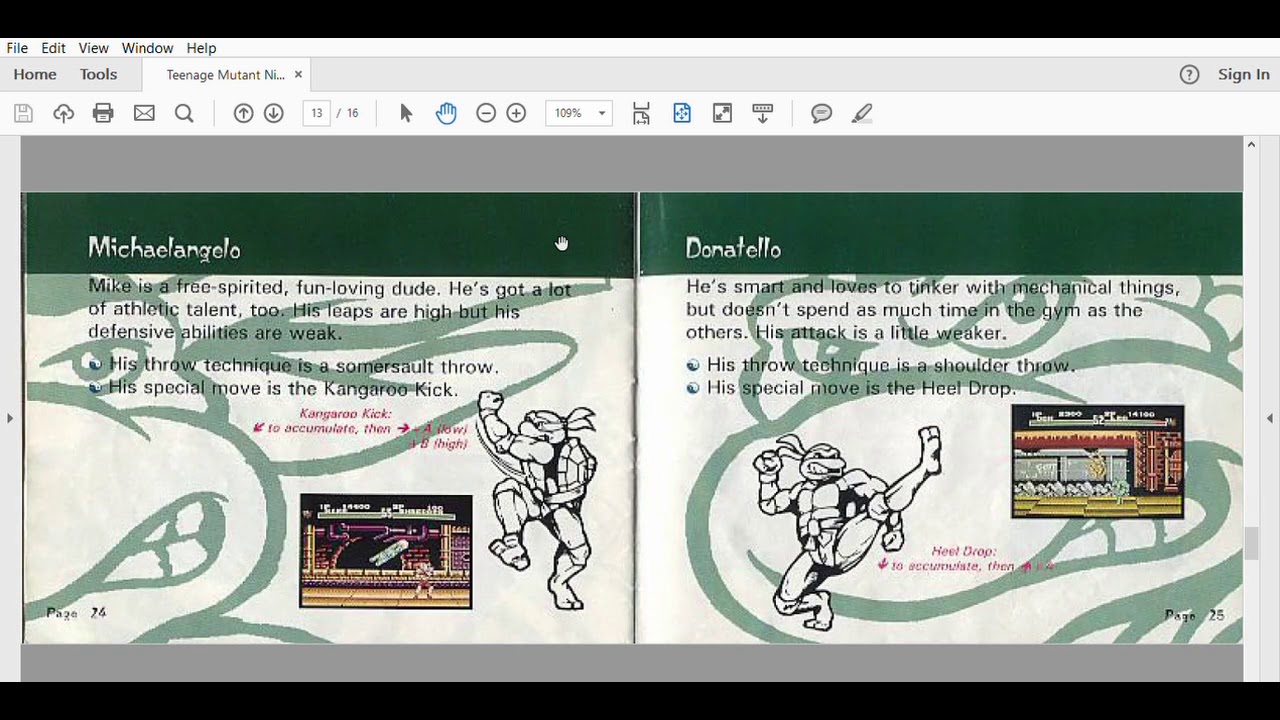The image size is (1280, 720).
Task: Enter full screen mode icon
Action: [722, 113]
